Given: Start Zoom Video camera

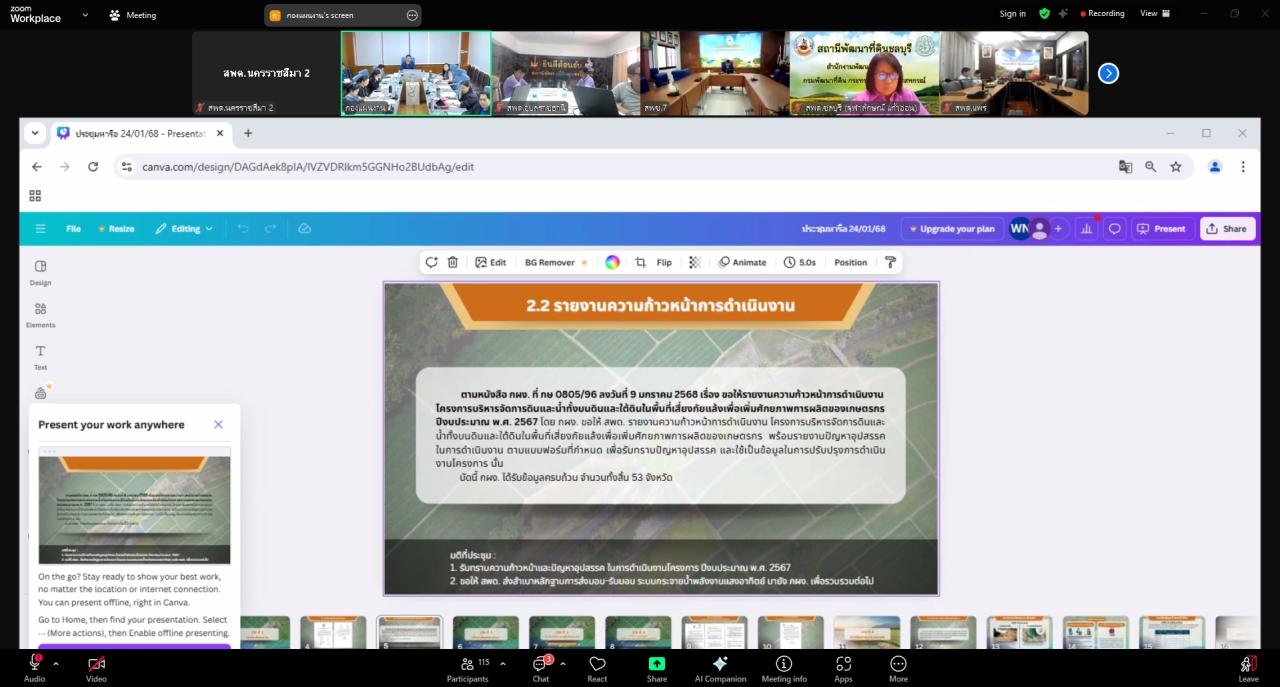Looking at the screenshot, I should click(96, 664).
